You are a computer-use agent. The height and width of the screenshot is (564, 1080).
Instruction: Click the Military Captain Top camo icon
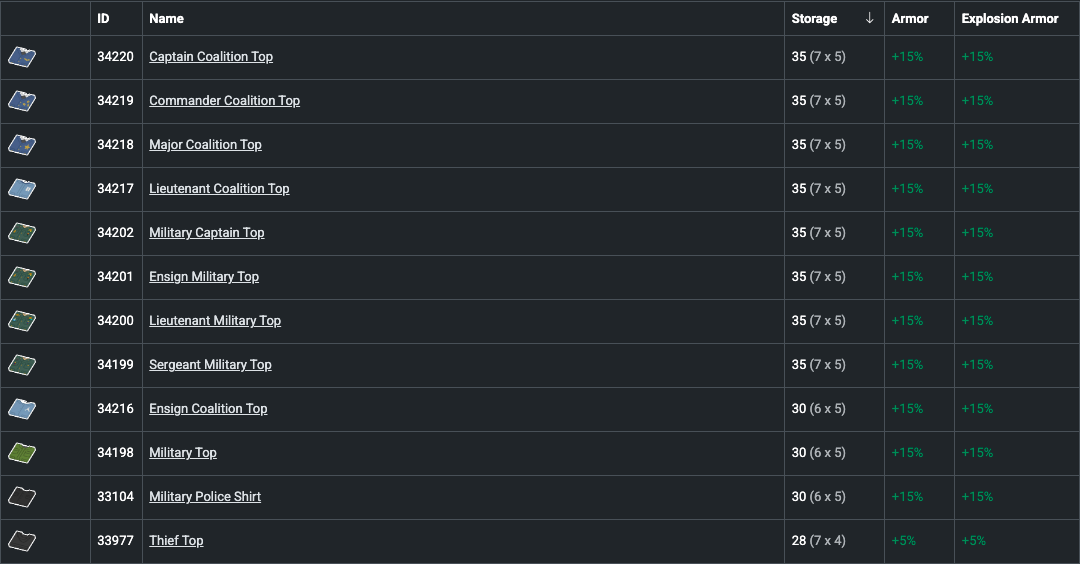pos(22,233)
